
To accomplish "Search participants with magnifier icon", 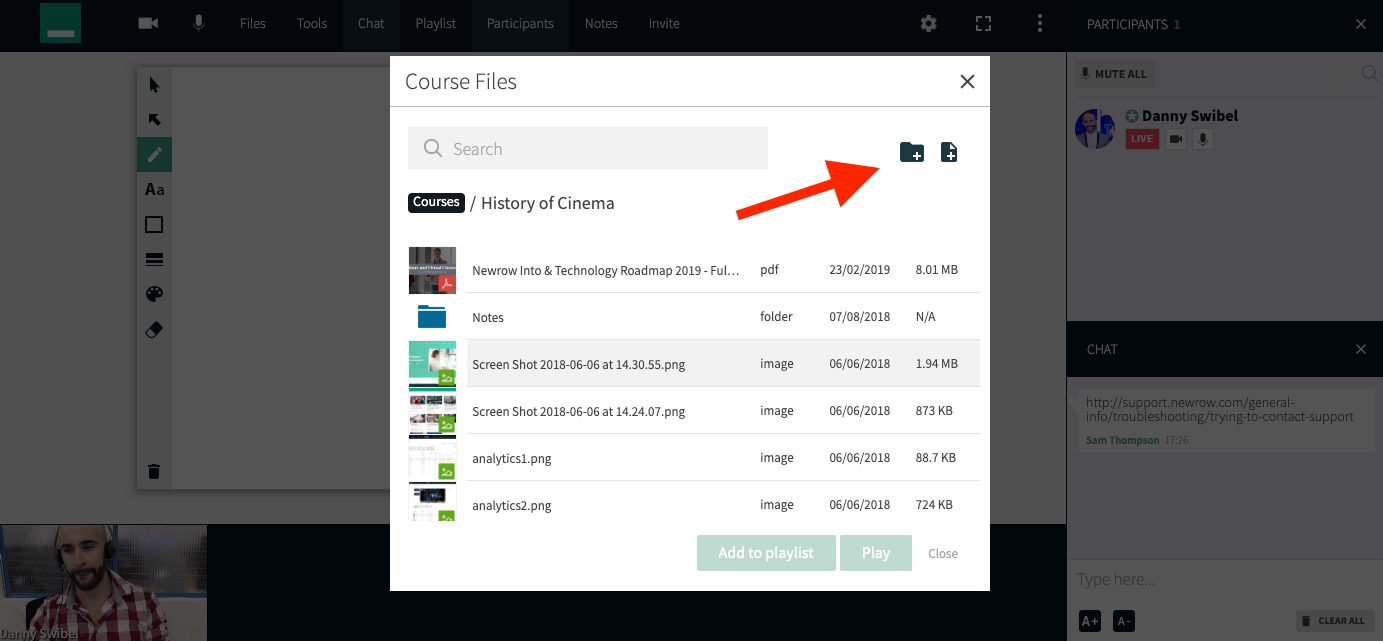I will click(1371, 73).
